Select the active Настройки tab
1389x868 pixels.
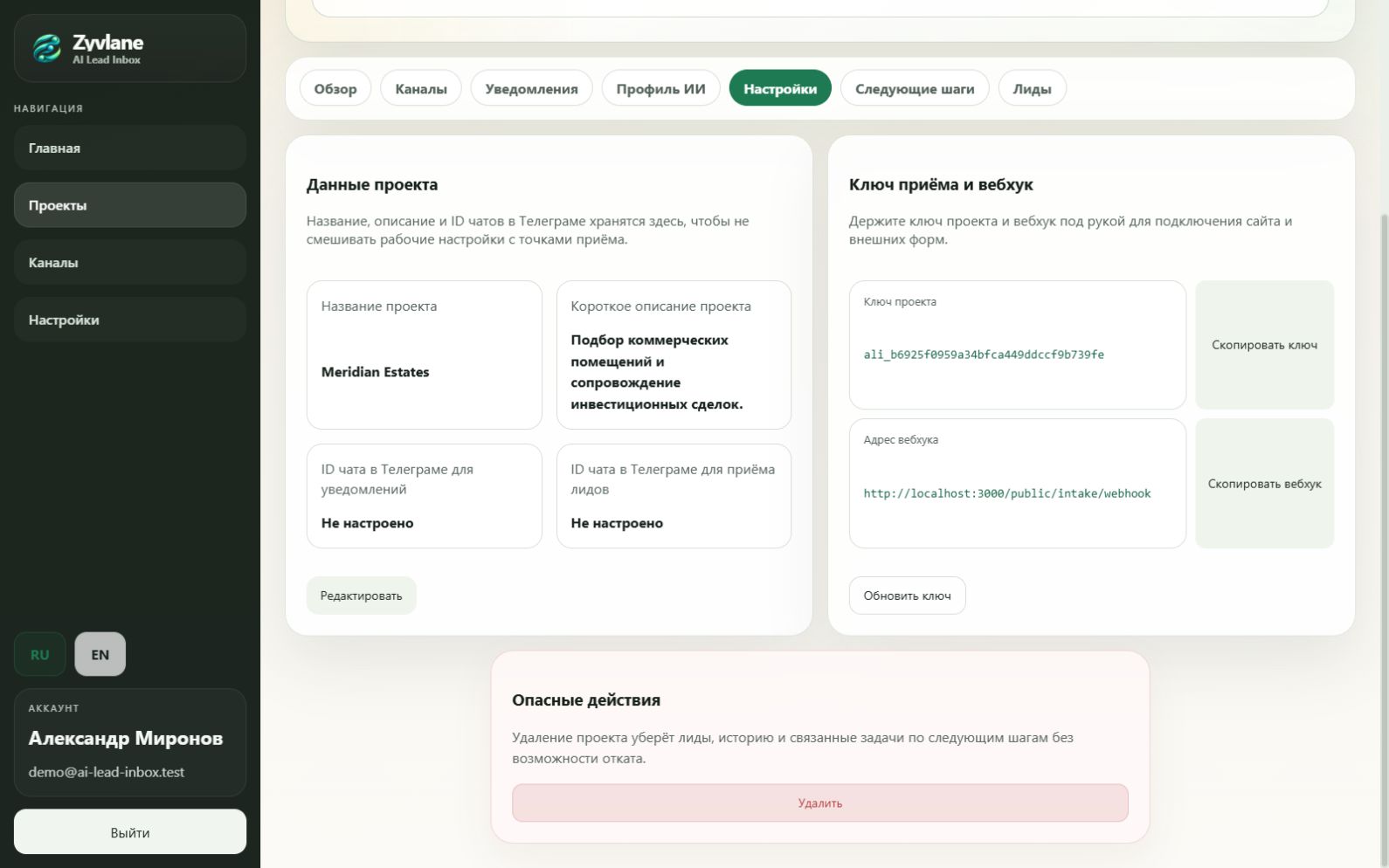(780, 88)
